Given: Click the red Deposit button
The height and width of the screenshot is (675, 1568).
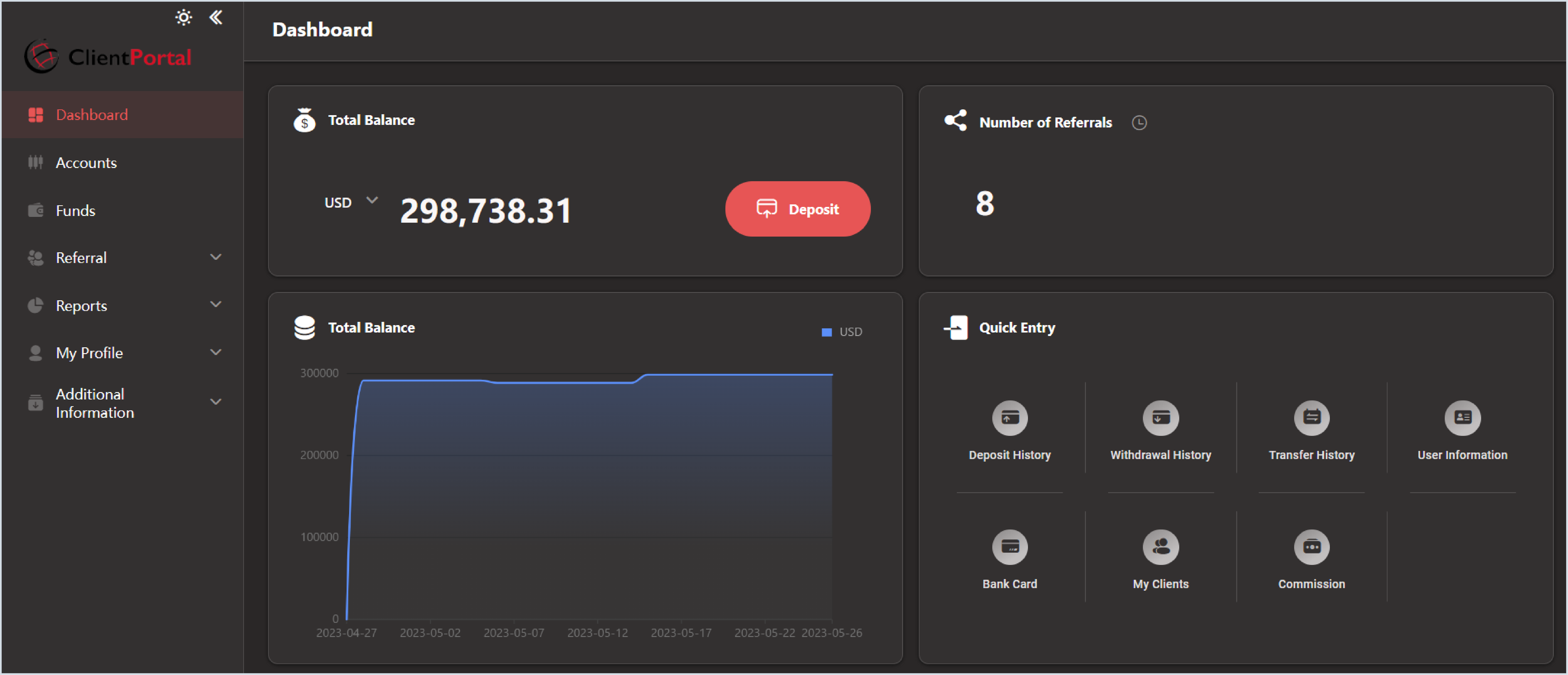Looking at the screenshot, I should 797,209.
